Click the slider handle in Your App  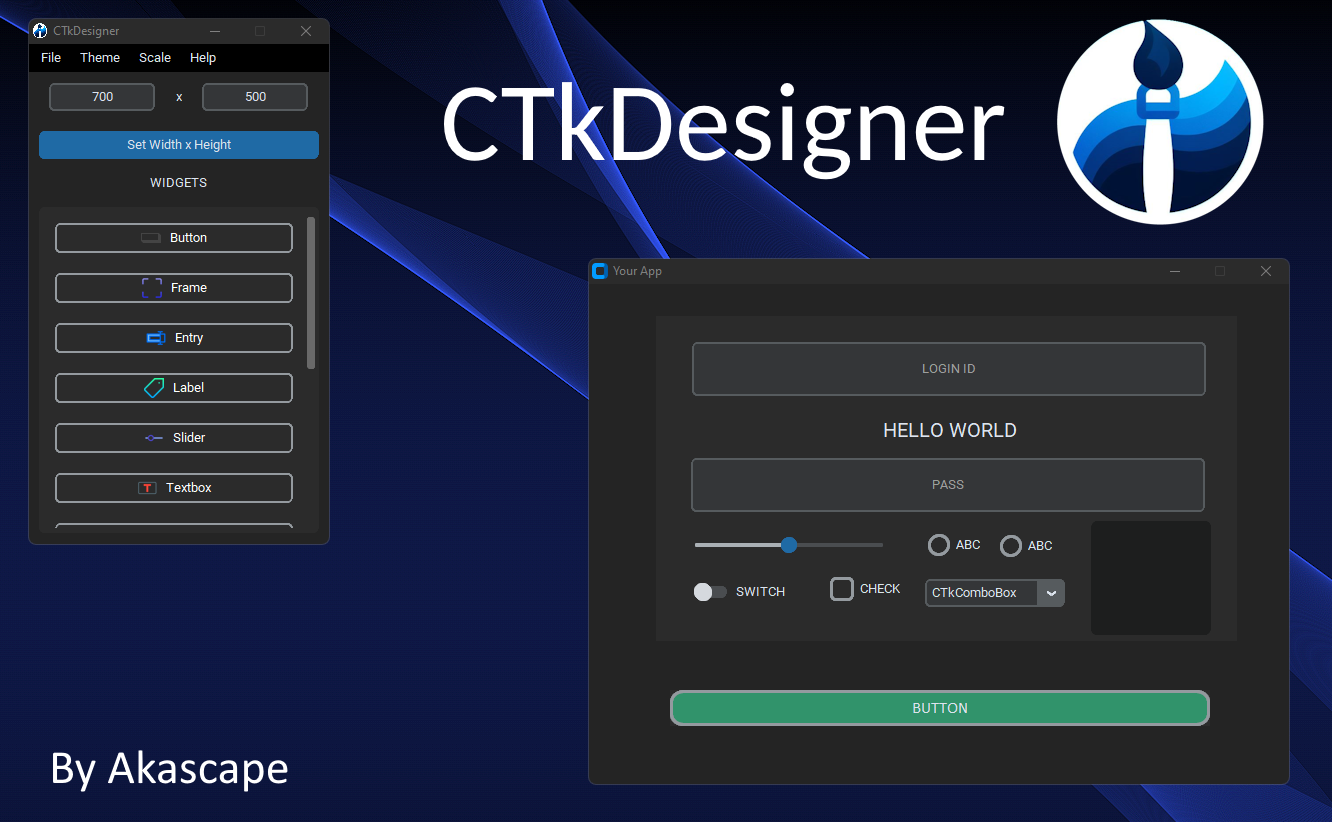[789, 545]
